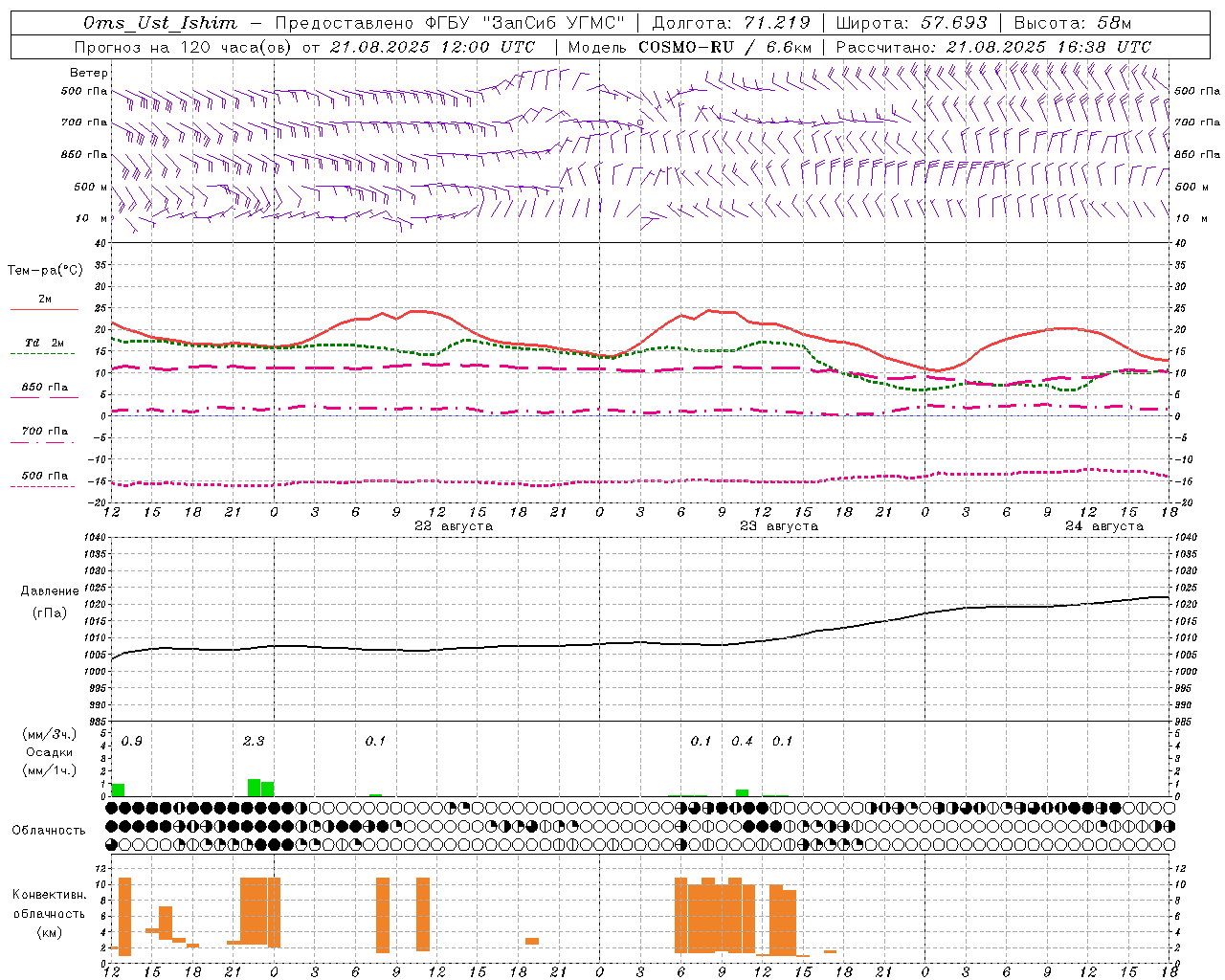Click the "(гПа)" unit under Давление
The image size is (1225, 980).
click(x=50, y=613)
